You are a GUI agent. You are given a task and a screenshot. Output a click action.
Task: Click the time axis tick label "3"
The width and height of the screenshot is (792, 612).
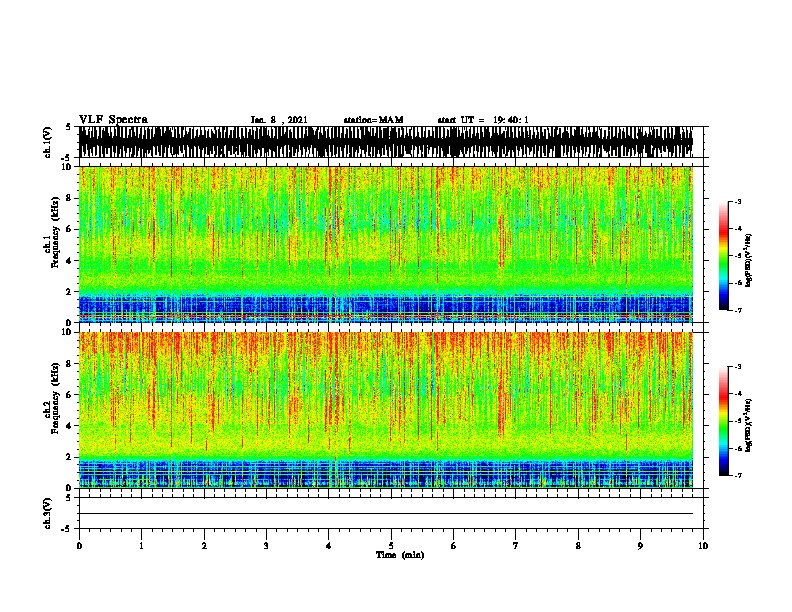pos(266,546)
